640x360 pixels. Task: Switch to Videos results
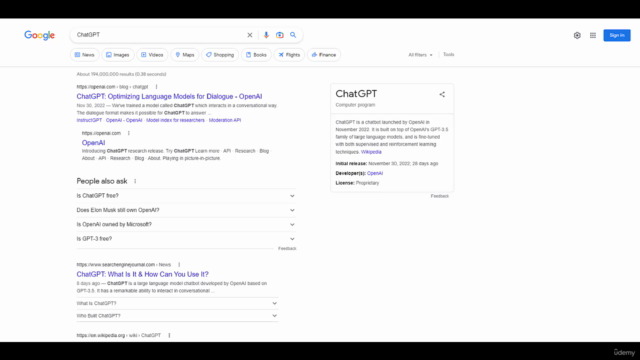click(152, 55)
